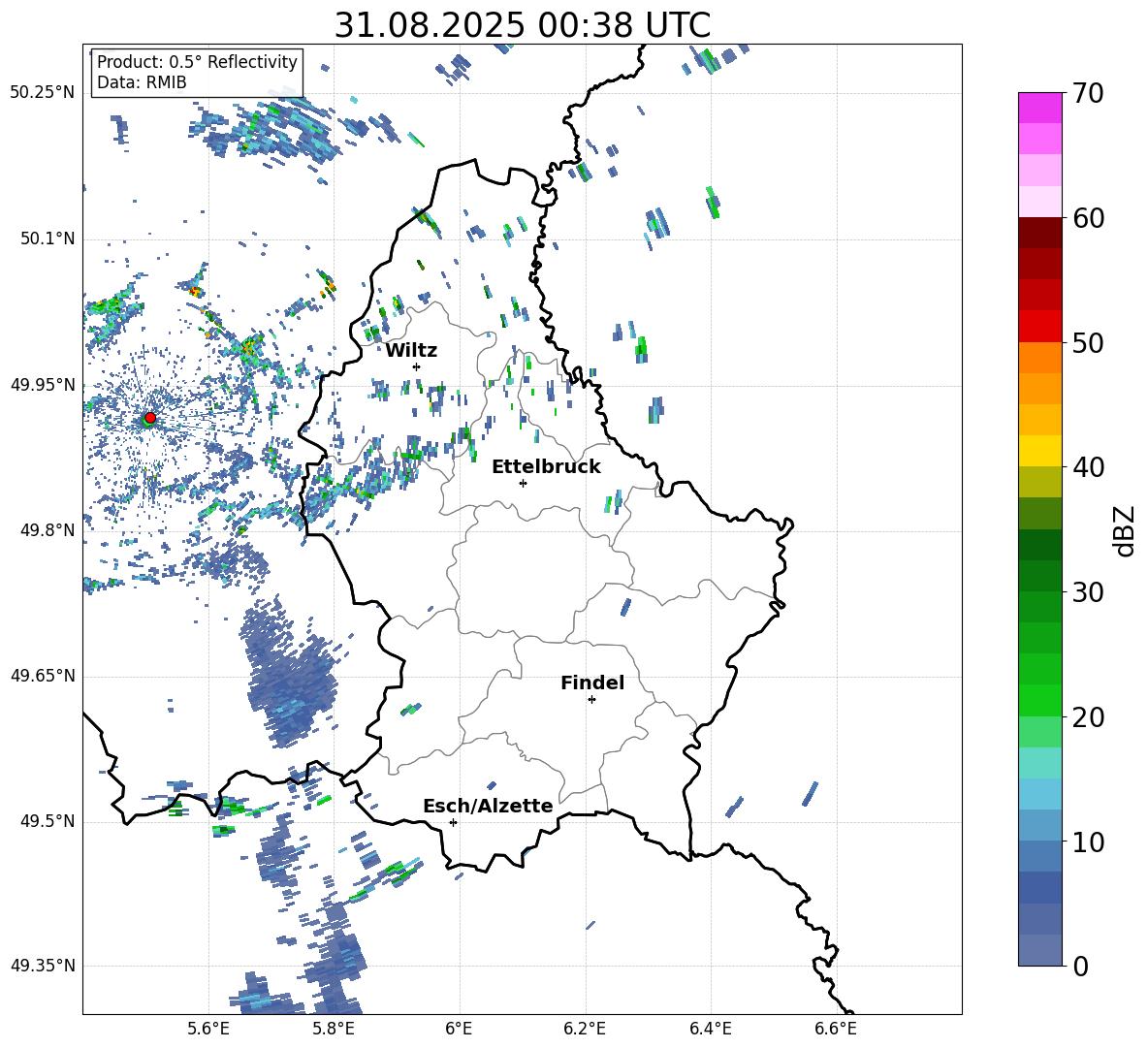Click the 49.95°N latitude label
The height and width of the screenshot is (1048, 1148).
[x=43, y=384]
